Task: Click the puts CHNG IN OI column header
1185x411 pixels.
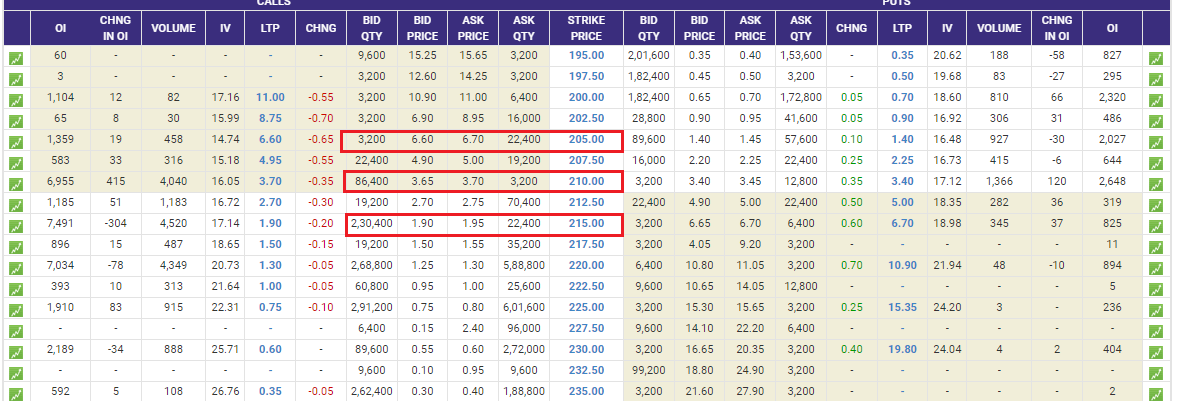Action: click(x=1057, y=28)
